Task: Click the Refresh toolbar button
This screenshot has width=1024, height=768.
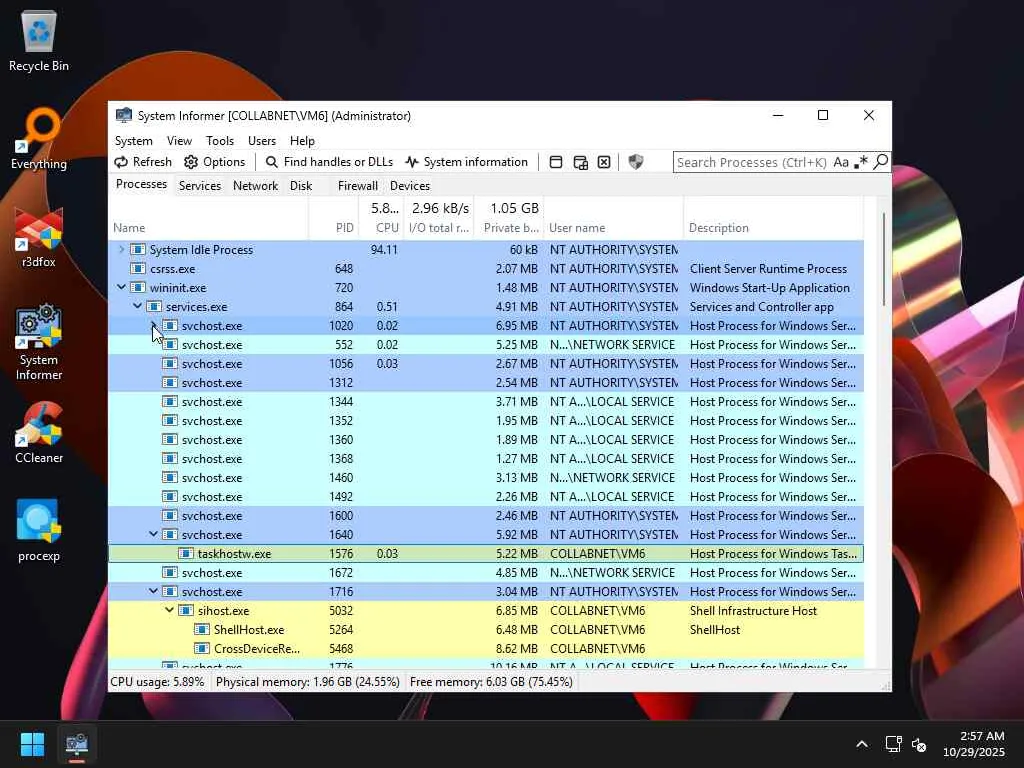Action: coord(143,162)
